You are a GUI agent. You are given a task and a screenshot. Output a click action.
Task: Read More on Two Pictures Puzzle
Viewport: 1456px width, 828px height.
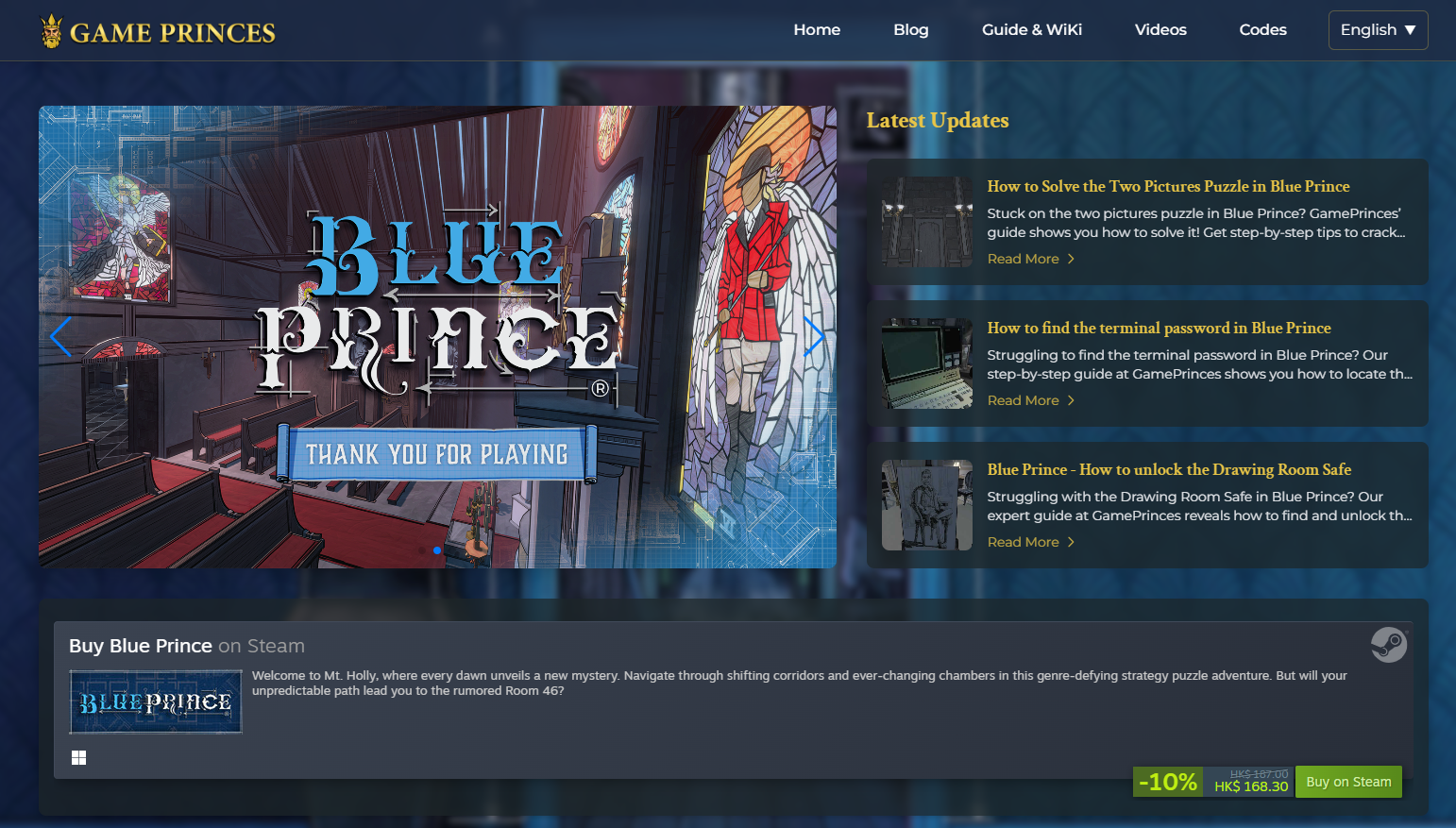point(1030,259)
